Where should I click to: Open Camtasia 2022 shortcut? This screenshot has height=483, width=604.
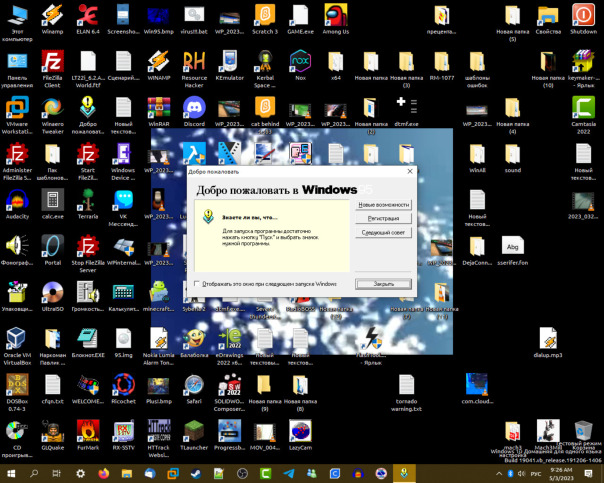tap(583, 115)
